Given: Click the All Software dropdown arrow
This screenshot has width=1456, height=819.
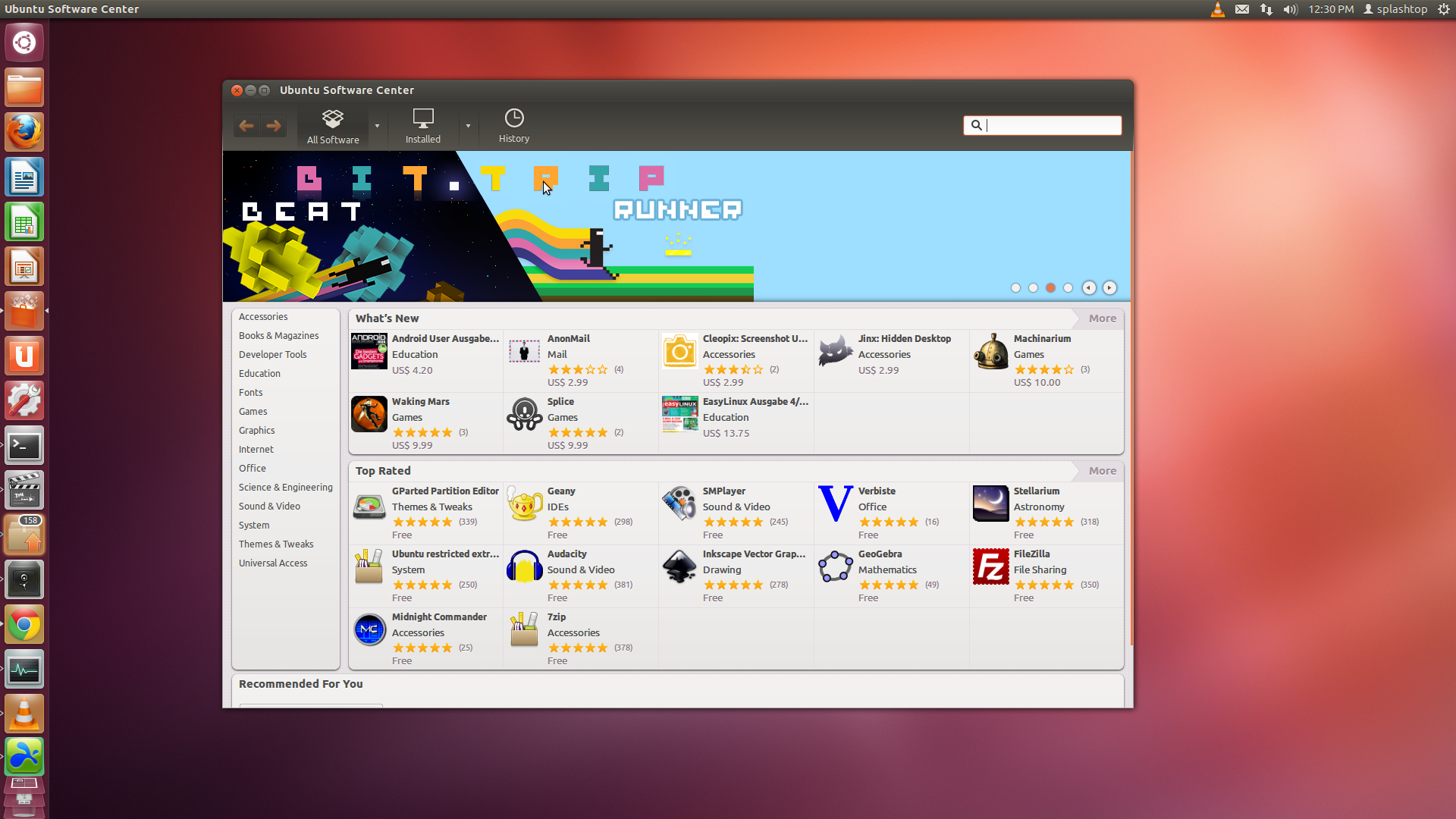Looking at the screenshot, I should (377, 126).
